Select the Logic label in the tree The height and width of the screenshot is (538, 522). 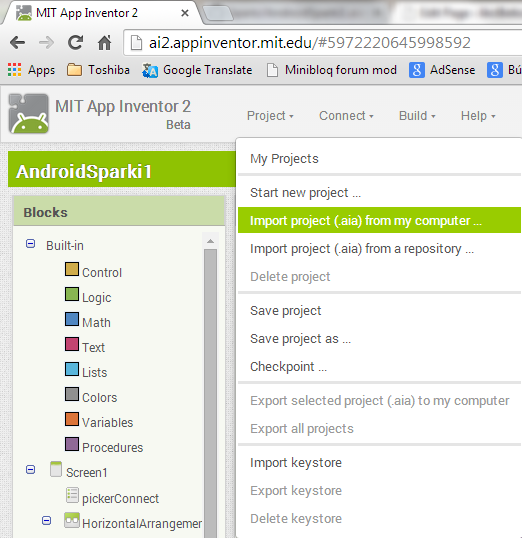click(96, 298)
